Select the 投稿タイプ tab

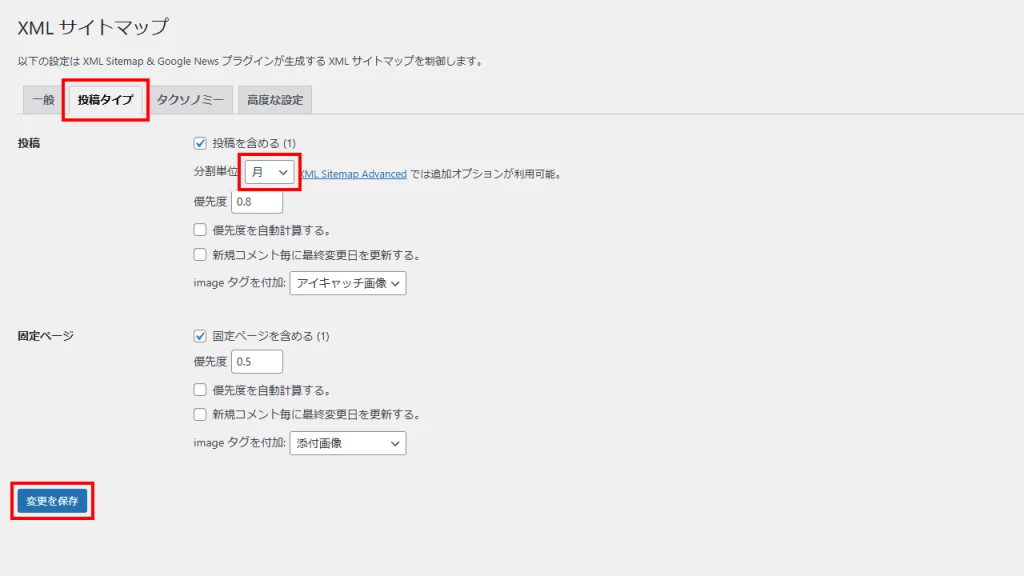point(105,100)
